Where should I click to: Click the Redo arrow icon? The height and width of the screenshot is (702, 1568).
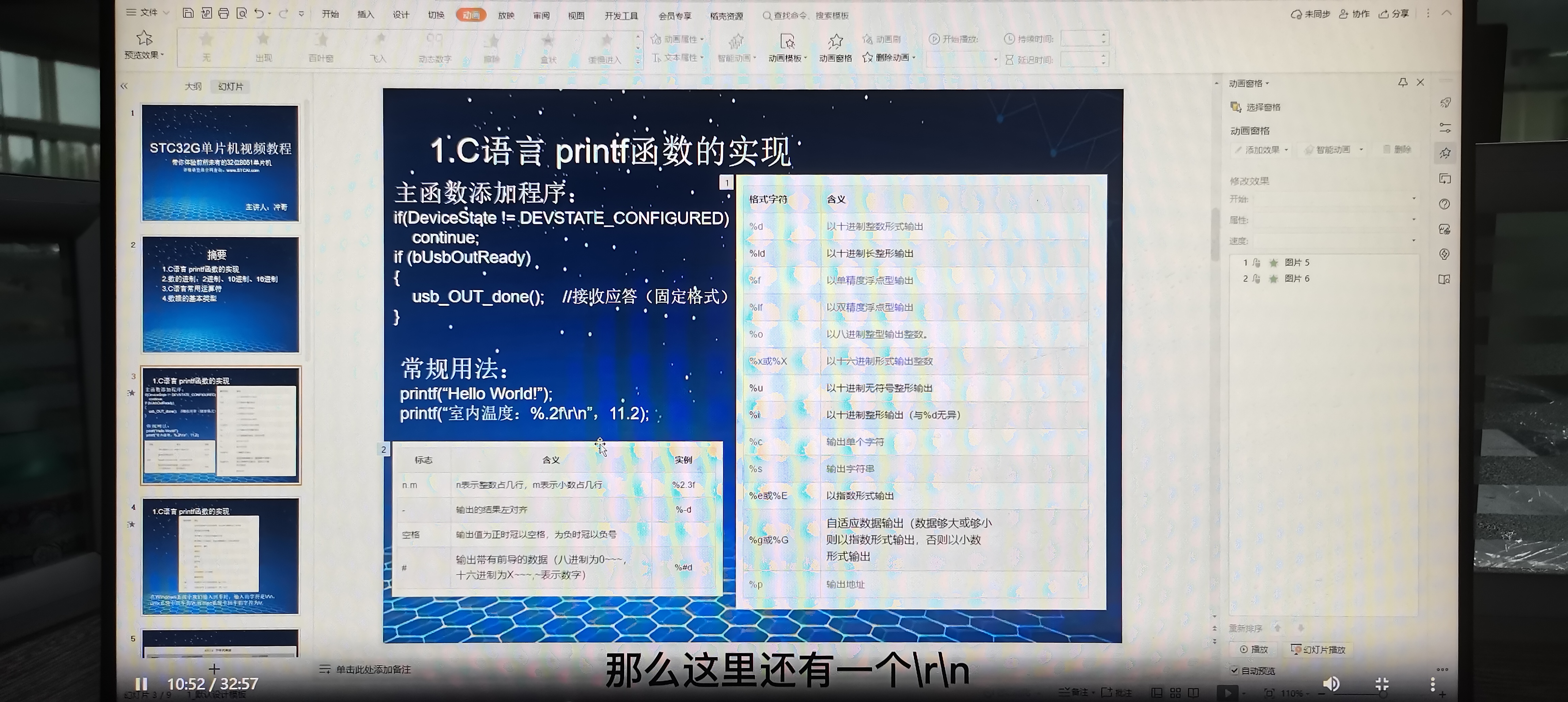pos(284,13)
